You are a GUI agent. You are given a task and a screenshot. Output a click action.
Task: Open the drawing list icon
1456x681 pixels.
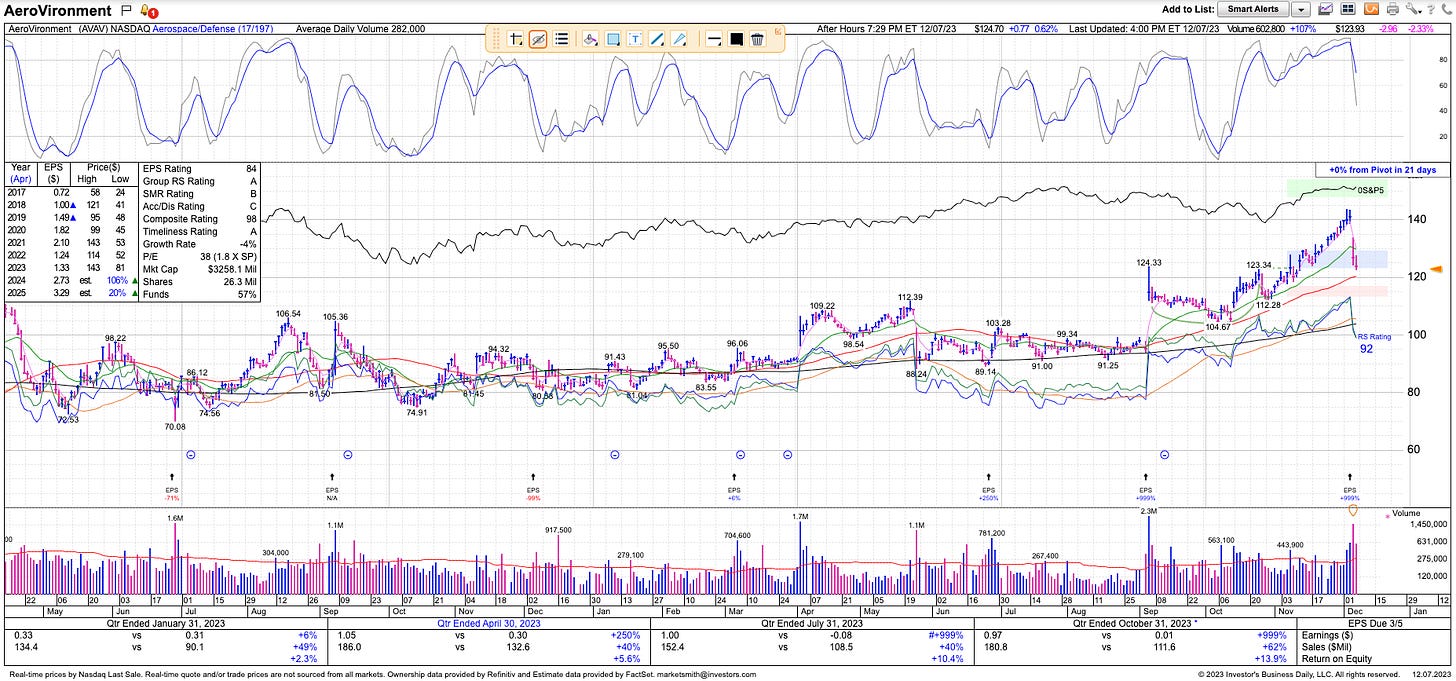pos(561,39)
